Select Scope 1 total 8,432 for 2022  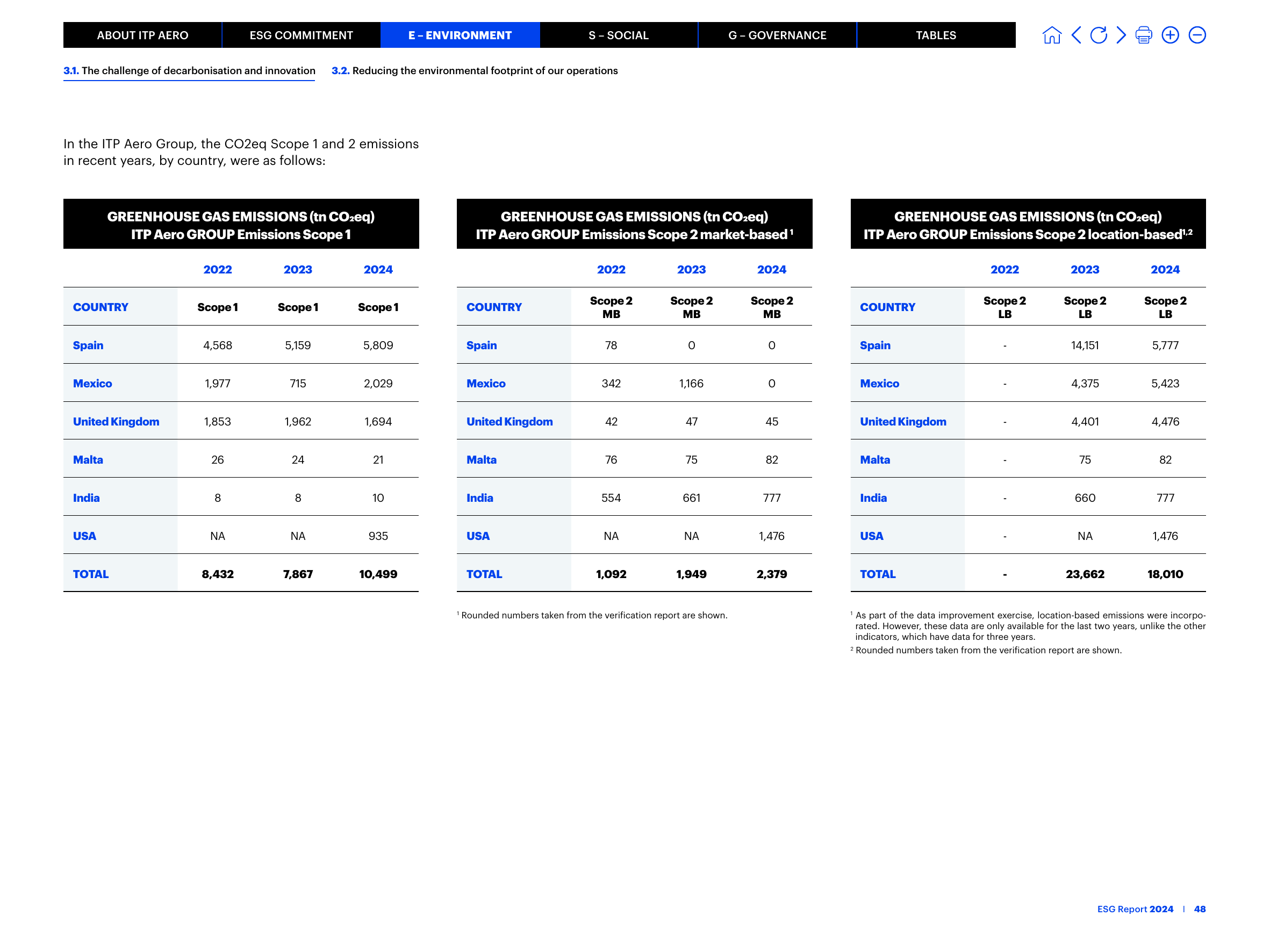[x=218, y=574]
